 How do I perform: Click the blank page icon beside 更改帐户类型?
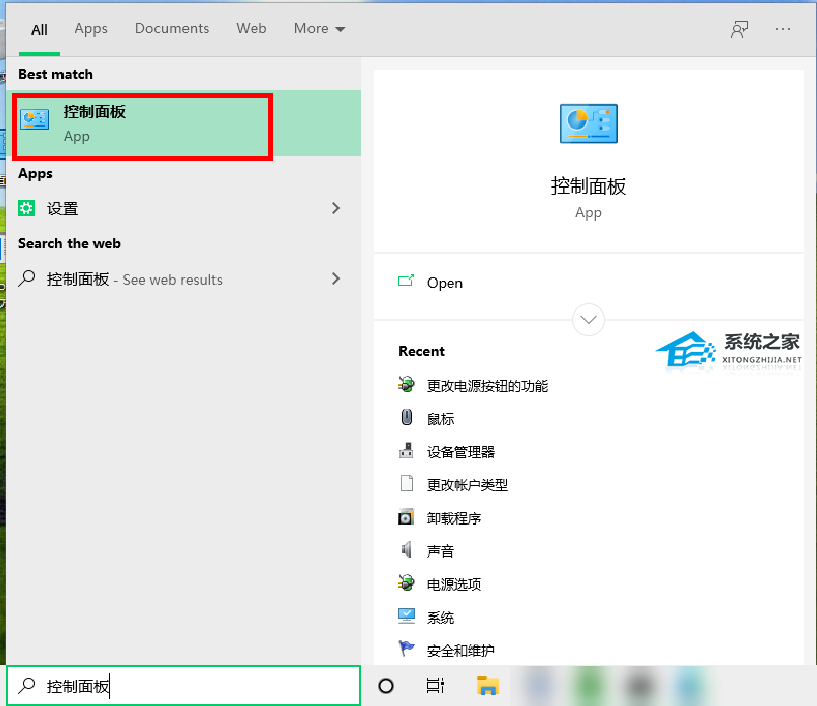[406, 483]
